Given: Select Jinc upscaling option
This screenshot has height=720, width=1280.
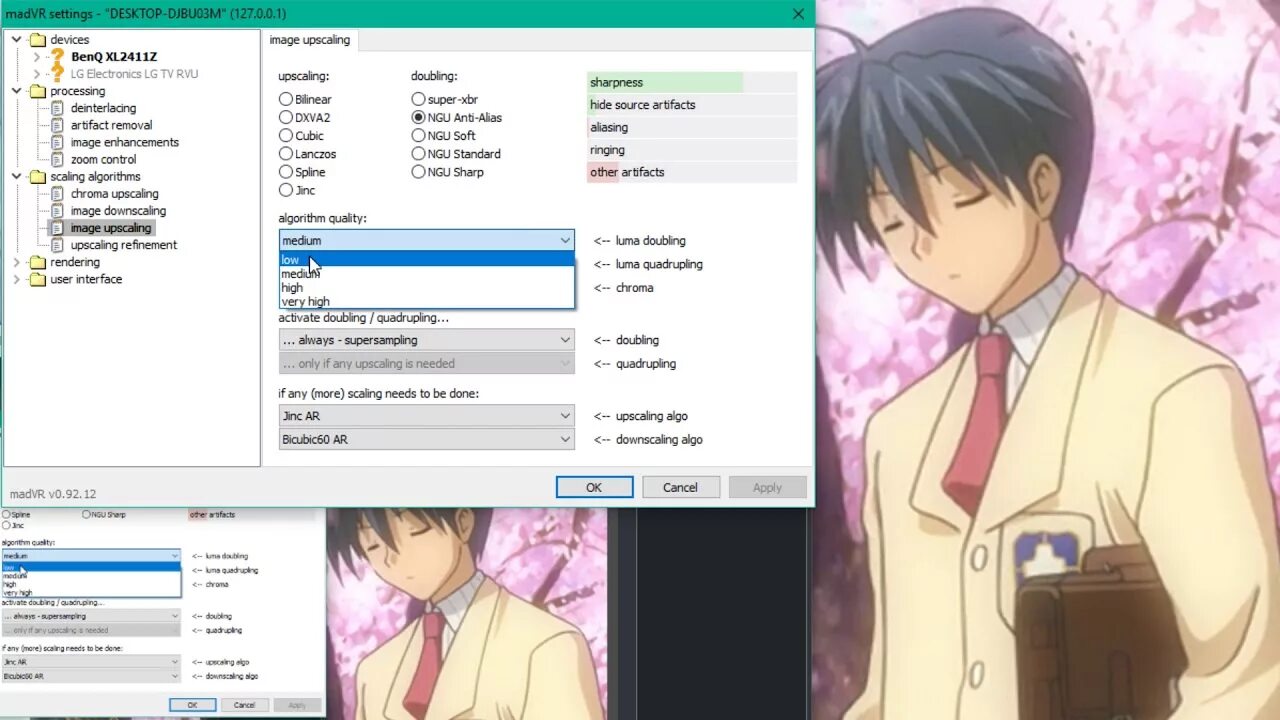Looking at the screenshot, I should [x=286, y=190].
